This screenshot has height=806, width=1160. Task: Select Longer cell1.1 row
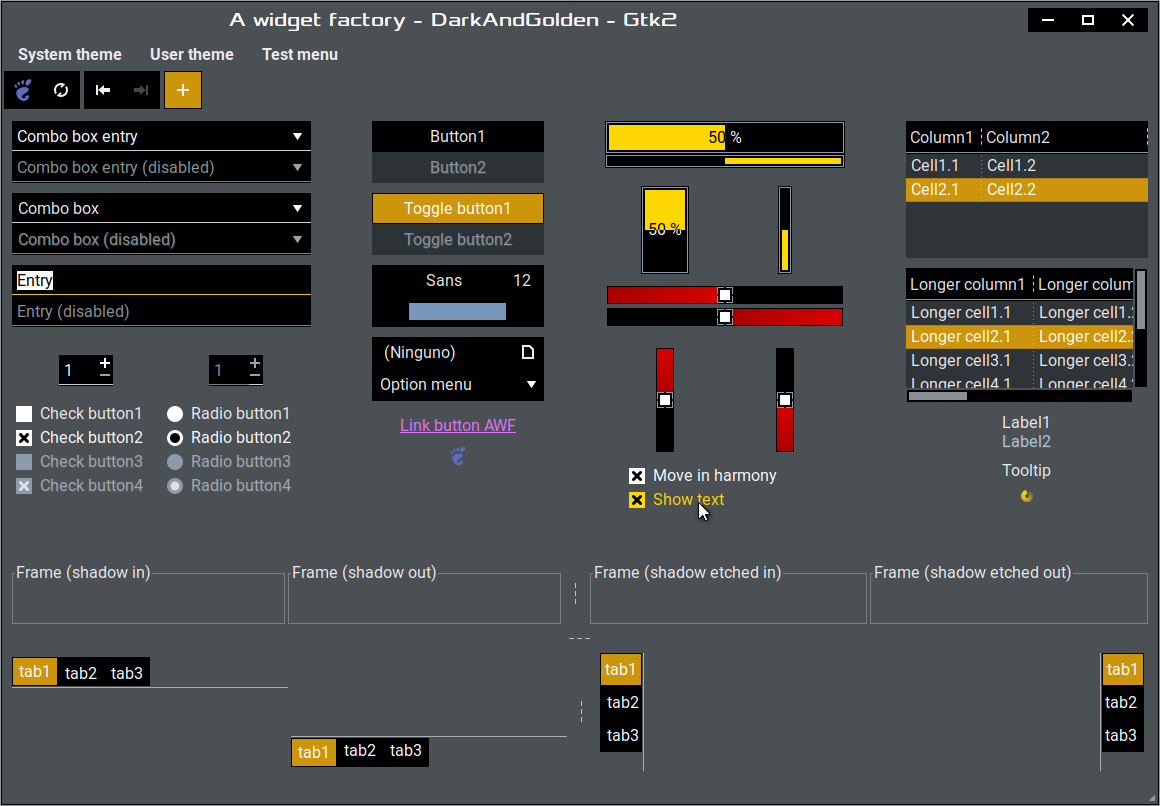pyautogui.click(x=1019, y=312)
